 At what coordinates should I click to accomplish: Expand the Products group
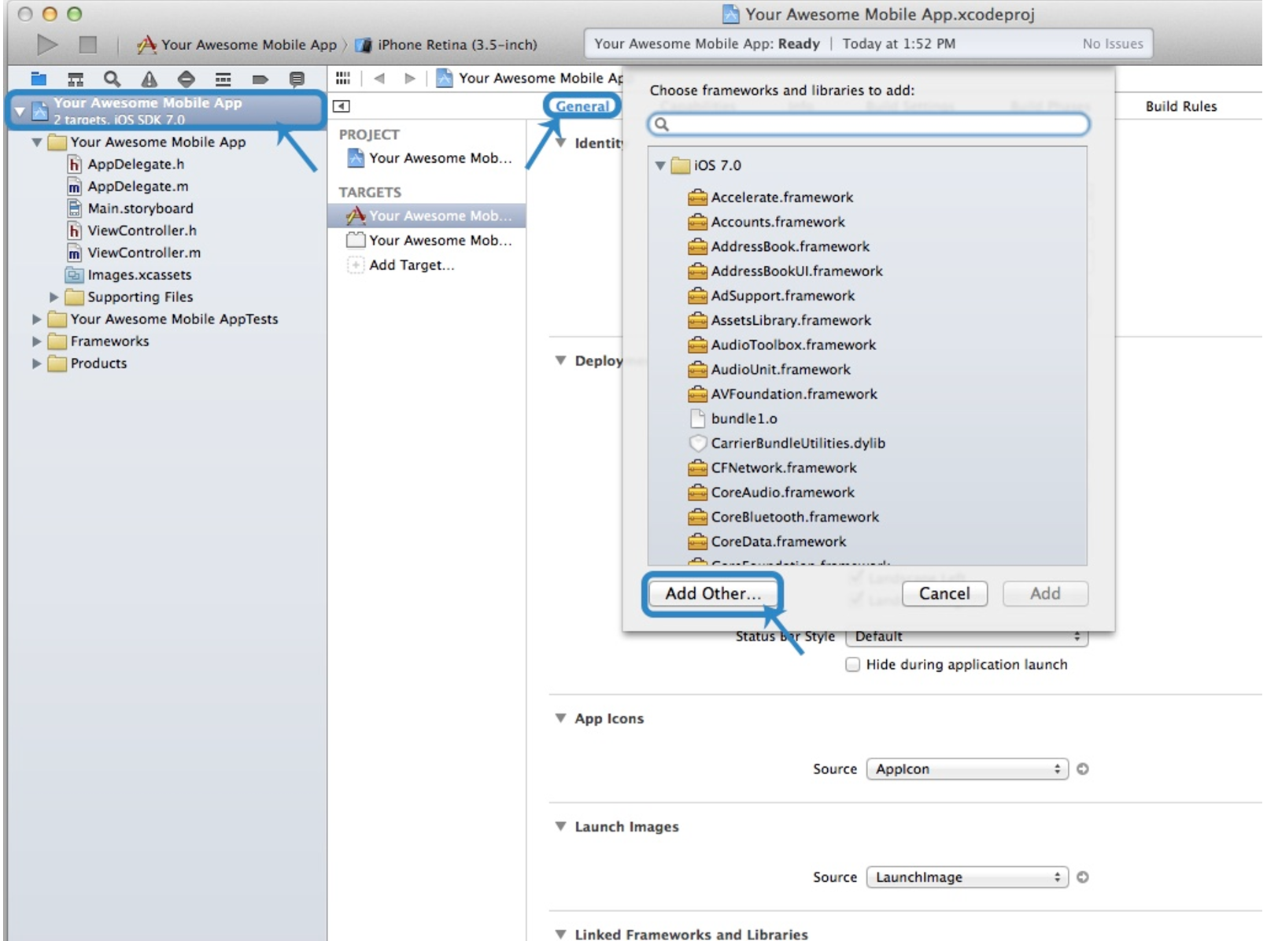tap(36, 363)
